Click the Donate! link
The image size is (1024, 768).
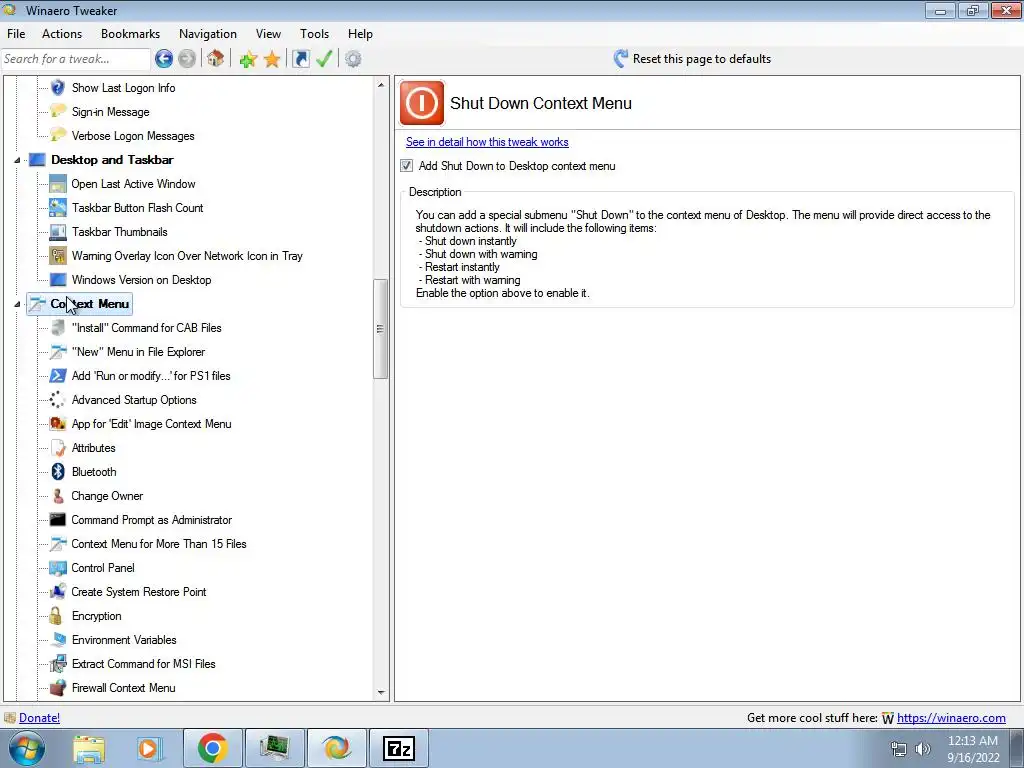coord(39,718)
